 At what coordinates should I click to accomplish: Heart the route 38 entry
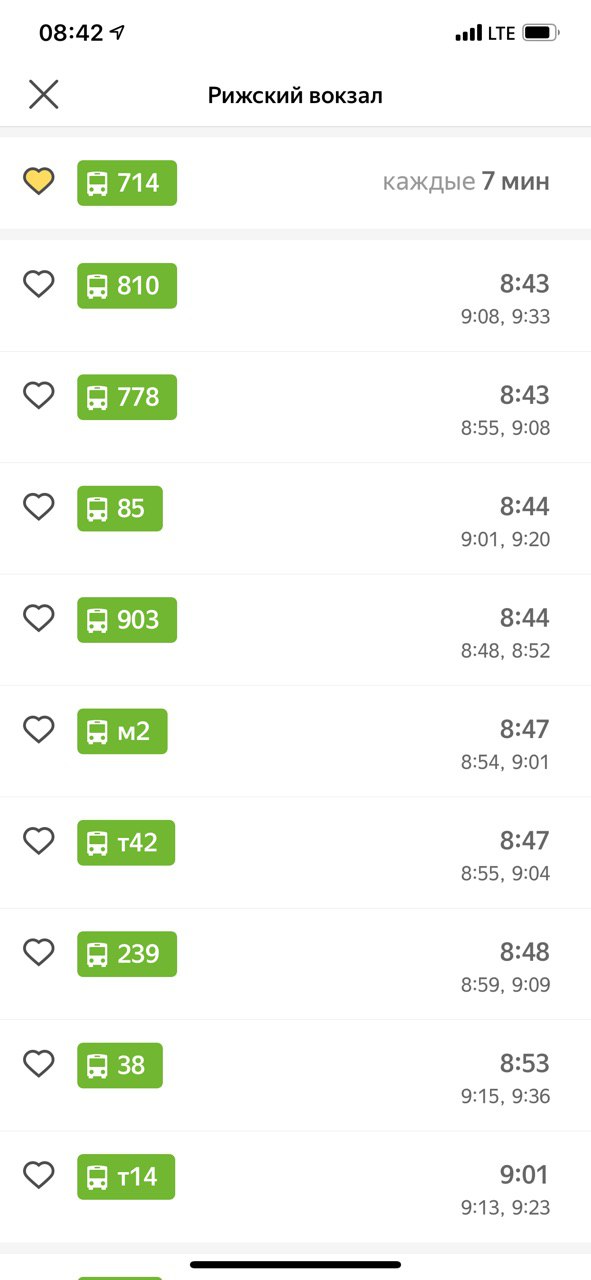(38, 1064)
